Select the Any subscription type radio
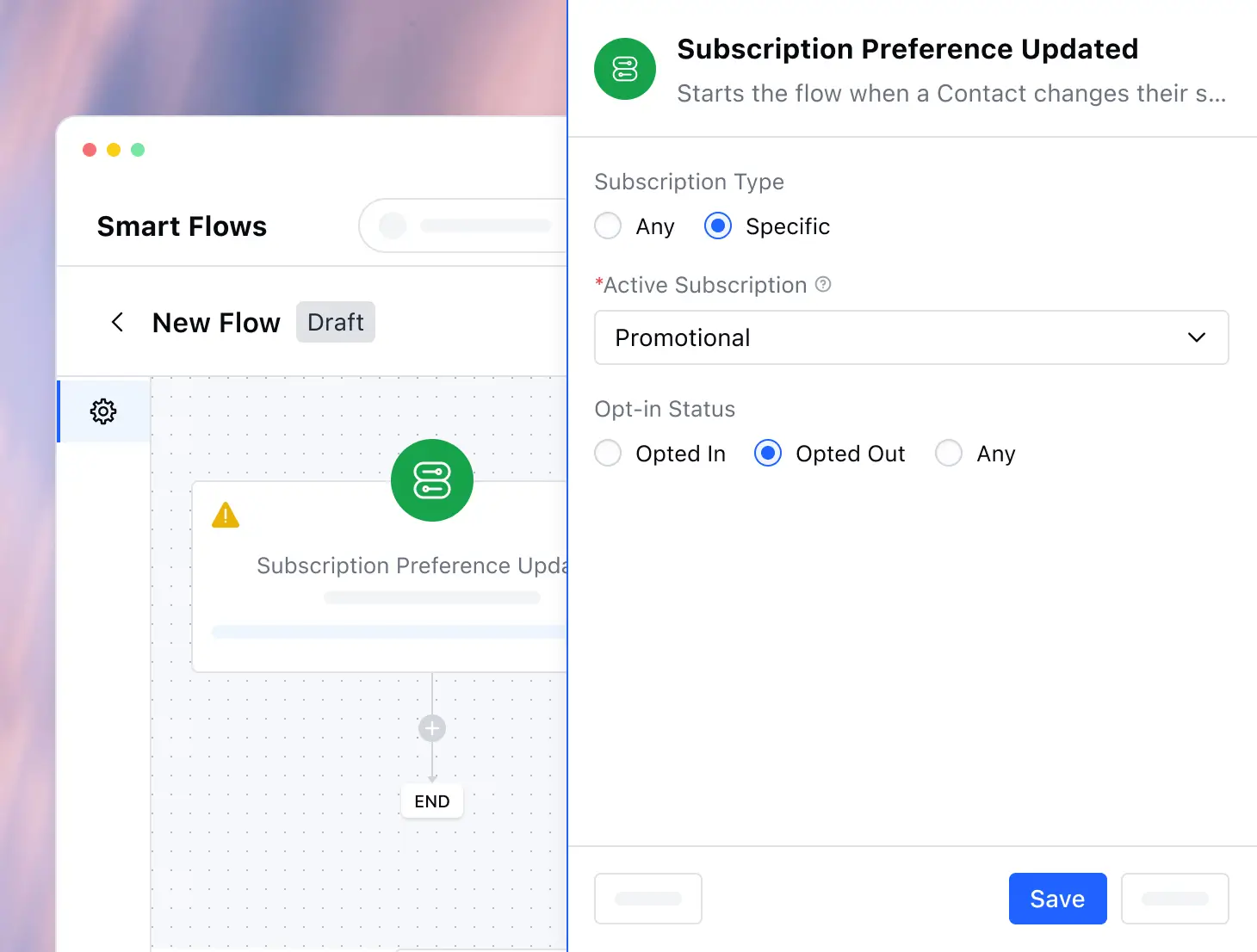1257x952 pixels. [x=608, y=226]
